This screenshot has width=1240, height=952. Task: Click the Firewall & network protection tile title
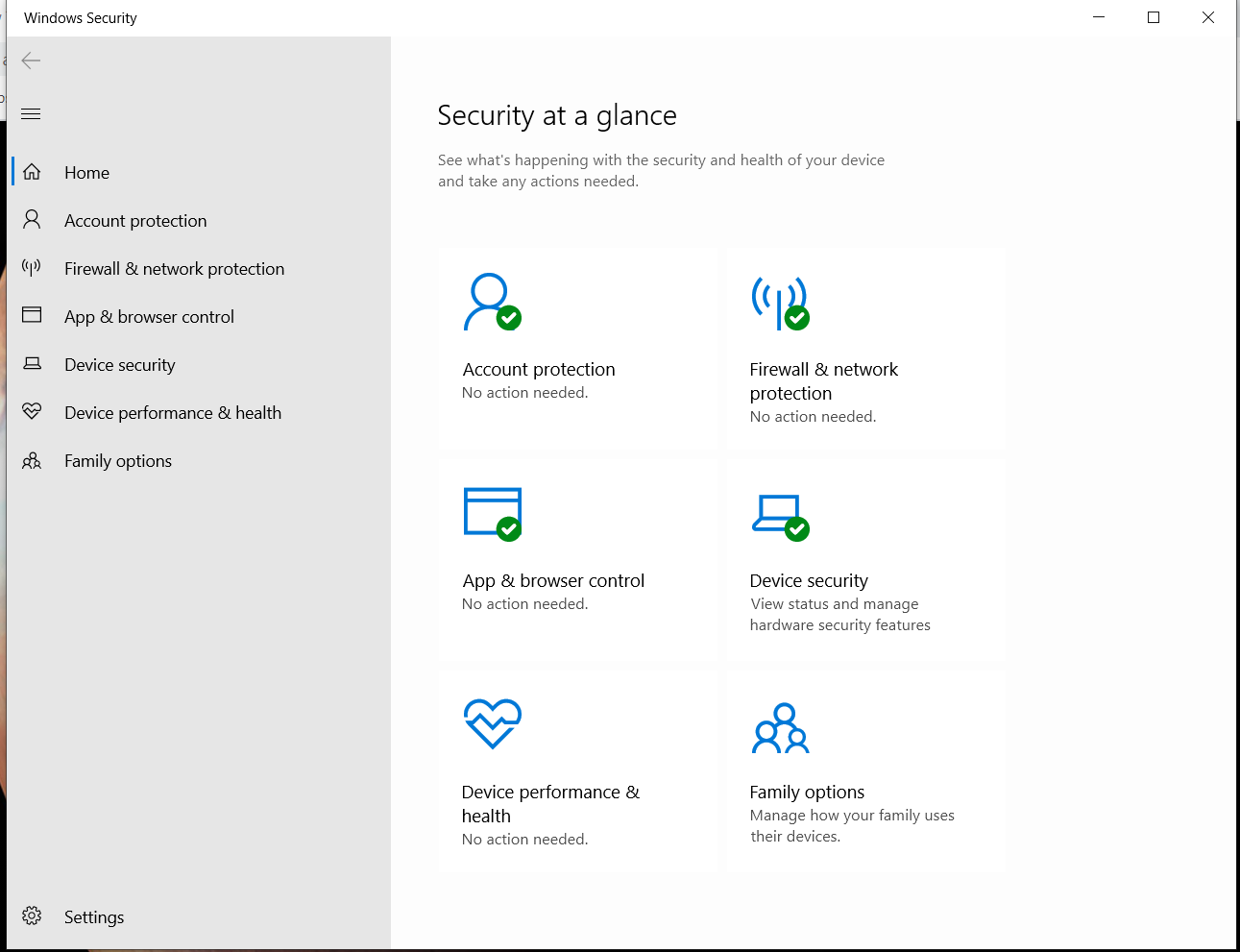[824, 381]
